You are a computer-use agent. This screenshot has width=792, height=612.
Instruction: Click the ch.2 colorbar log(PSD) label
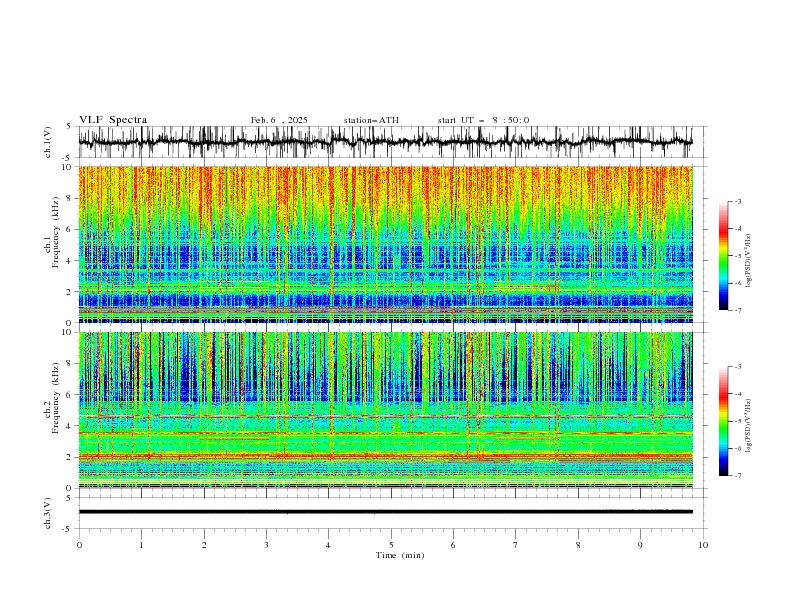(749, 425)
